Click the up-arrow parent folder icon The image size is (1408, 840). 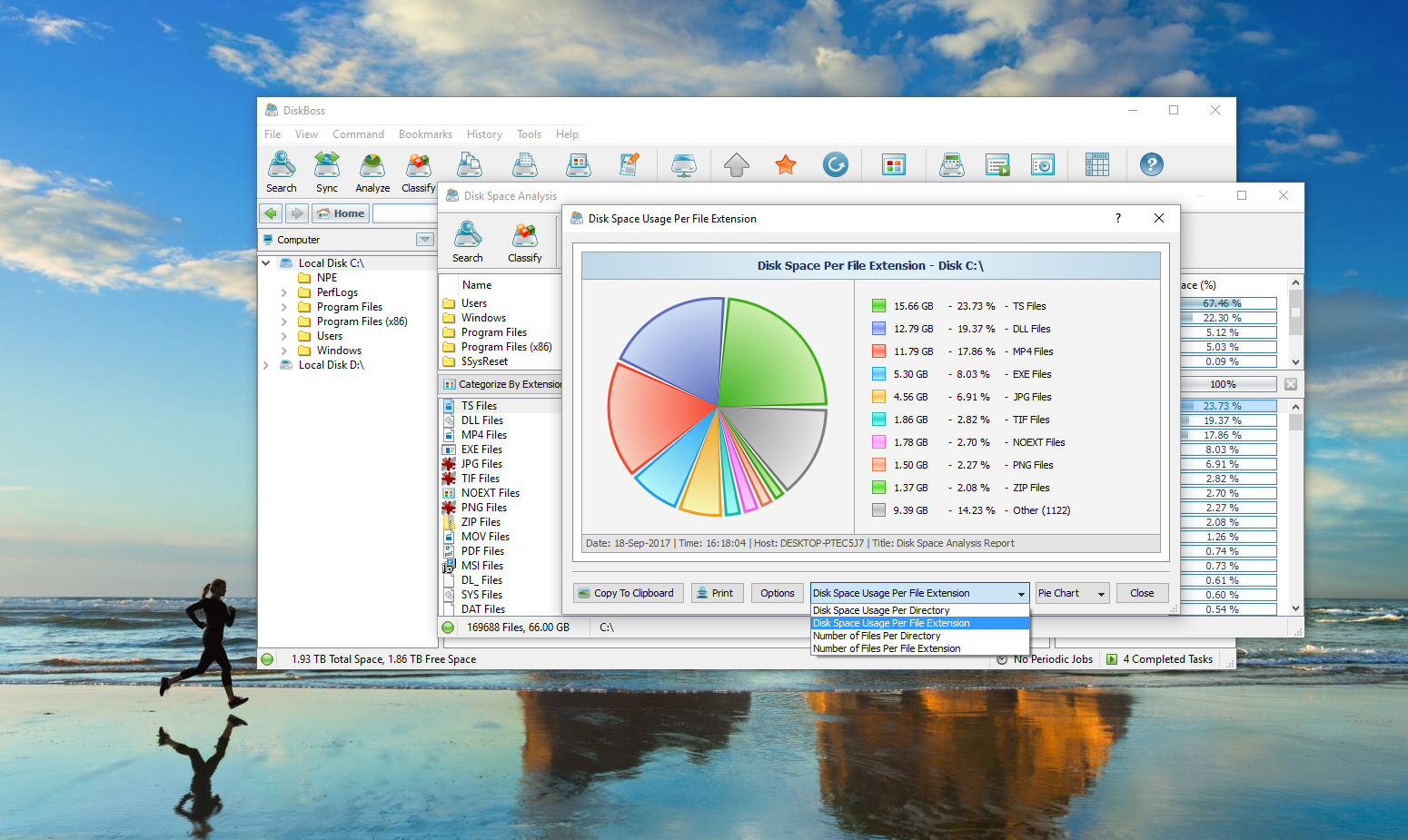pos(737,165)
